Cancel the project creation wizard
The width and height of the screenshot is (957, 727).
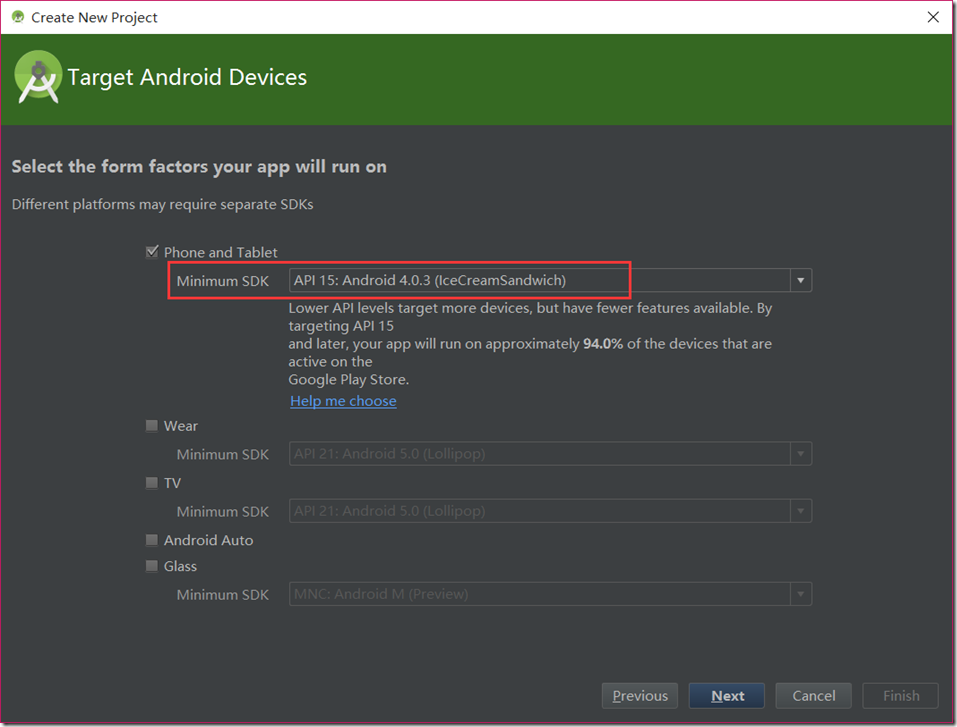tap(813, 696)
